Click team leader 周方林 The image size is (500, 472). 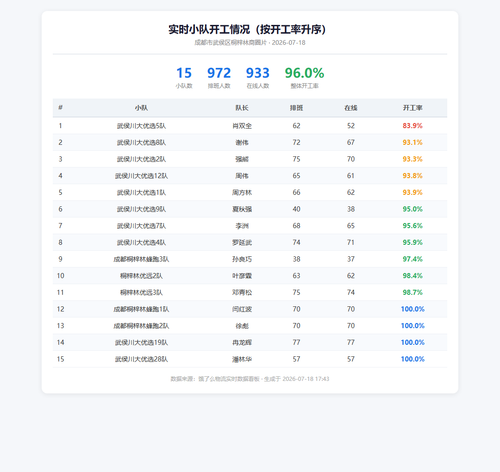pyautogui.click(x=242, y=192)
